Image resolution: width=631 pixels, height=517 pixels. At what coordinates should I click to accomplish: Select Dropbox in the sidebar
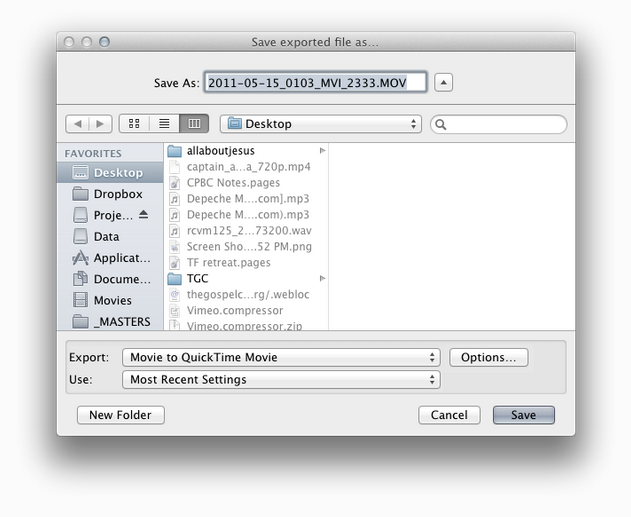110,194
